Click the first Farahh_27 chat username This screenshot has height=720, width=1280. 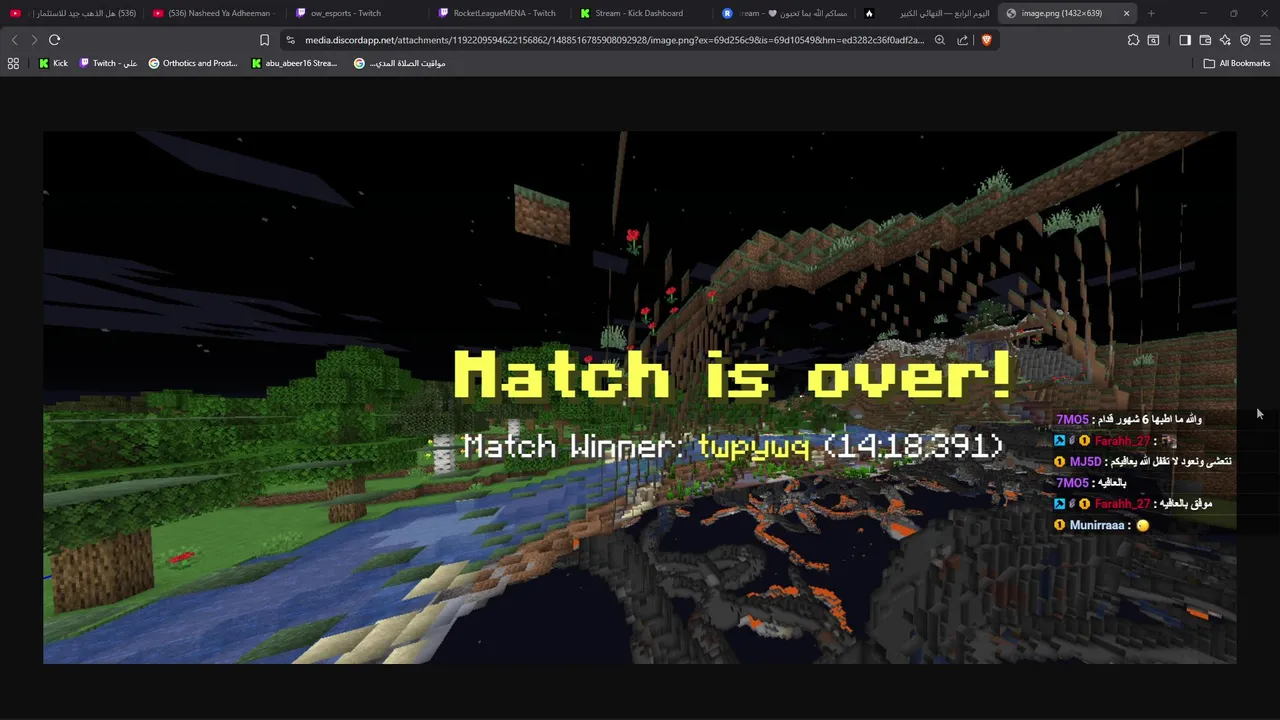(x=1122, y=441)
